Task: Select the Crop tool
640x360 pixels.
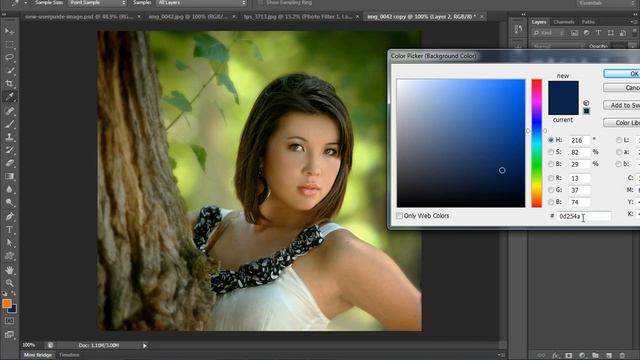Action: [x=9, y=83]
